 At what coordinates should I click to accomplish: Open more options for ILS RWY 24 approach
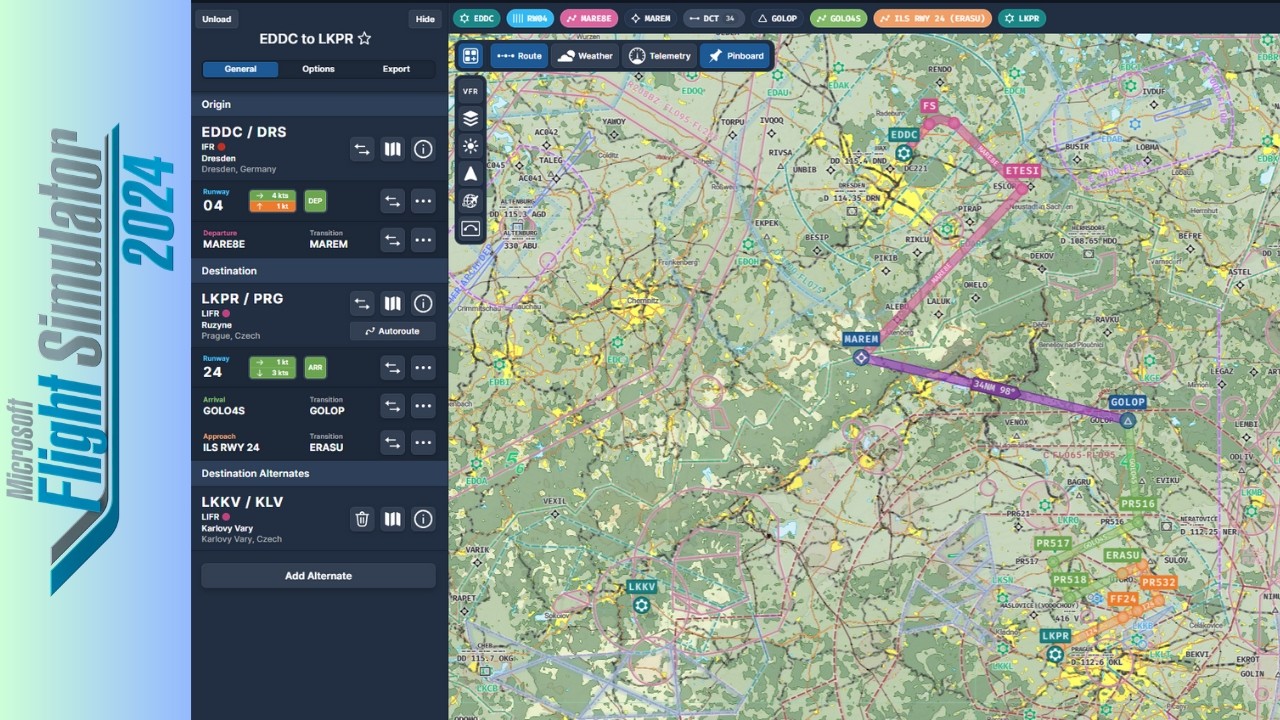click(423, 443)
